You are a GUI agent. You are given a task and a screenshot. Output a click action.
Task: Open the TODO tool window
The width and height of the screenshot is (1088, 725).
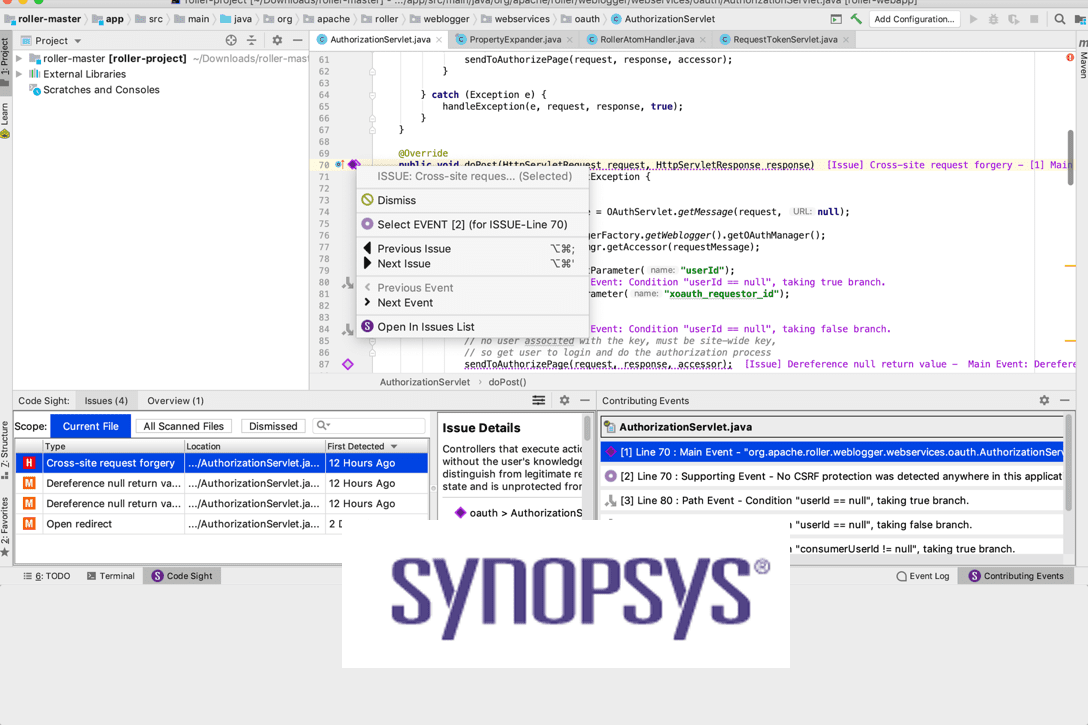(47, 576)
